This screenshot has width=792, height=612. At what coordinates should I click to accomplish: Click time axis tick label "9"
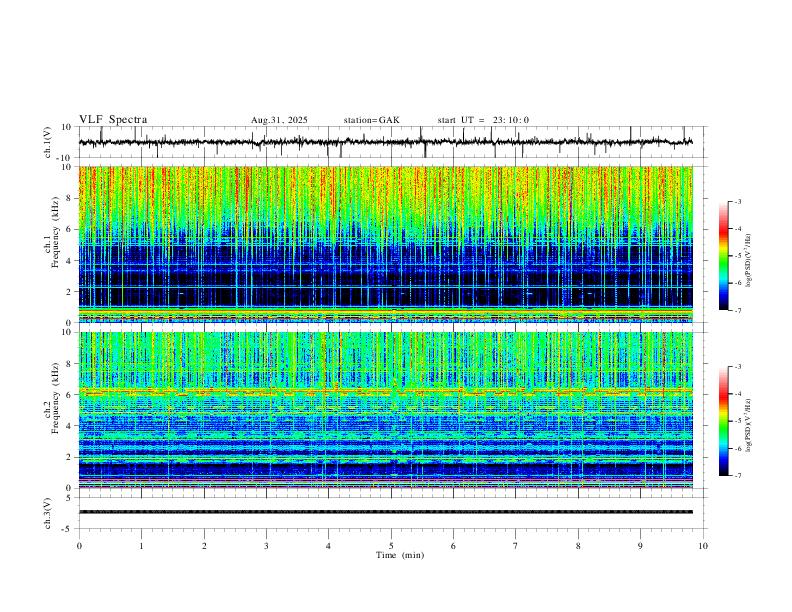(x=640, y=546)
